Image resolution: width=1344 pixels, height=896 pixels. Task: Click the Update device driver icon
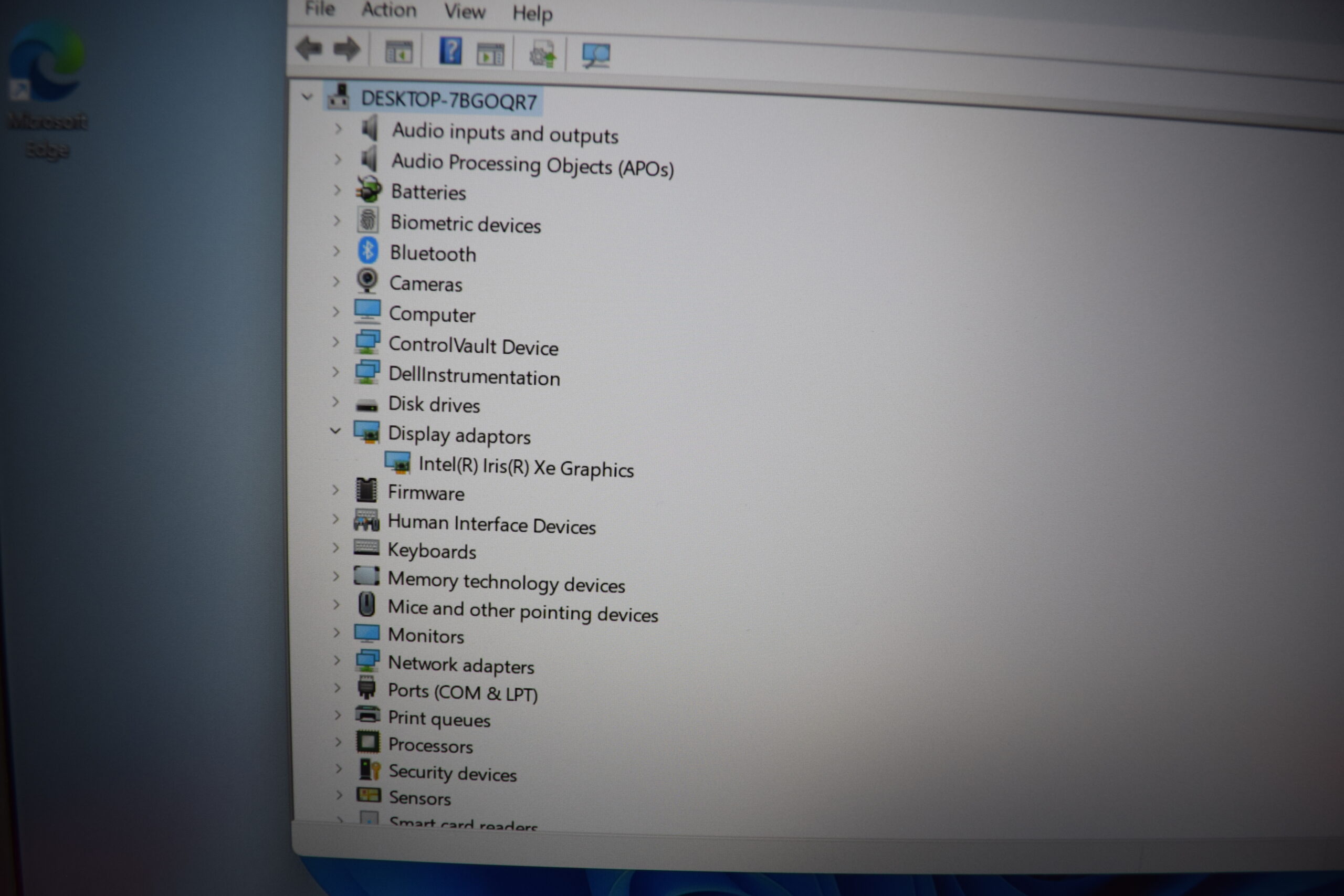pyautogui.click(x=542, y=55)
